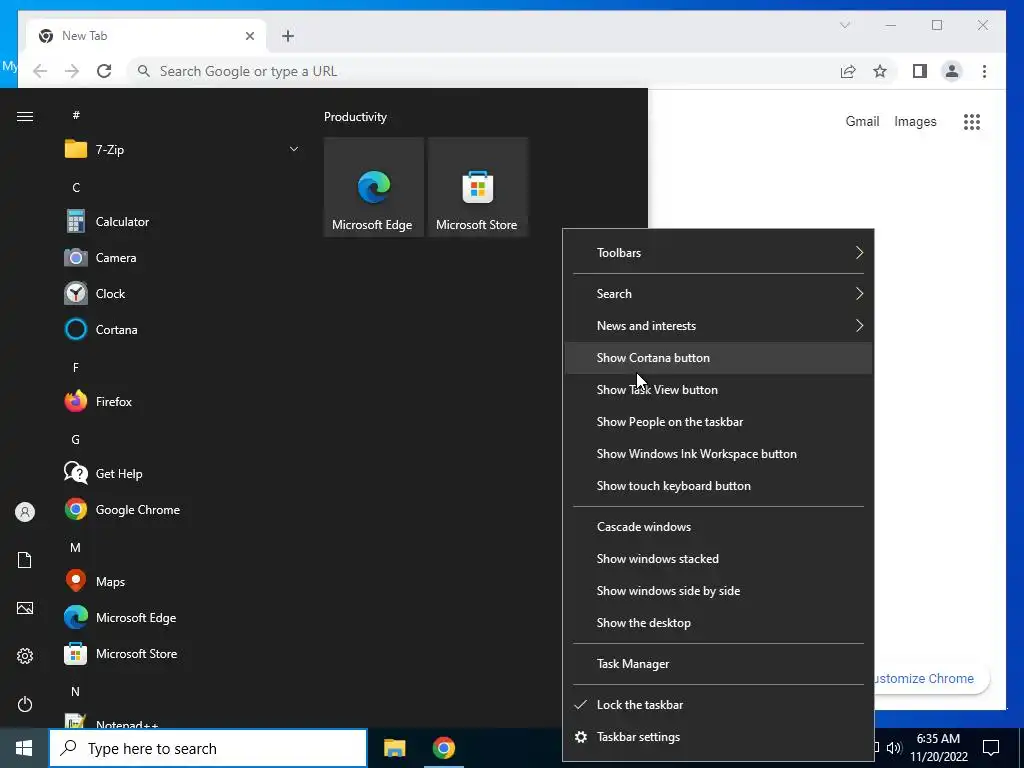
Task: Open Chrome tab search dropdown arrow
Action: 844,25
